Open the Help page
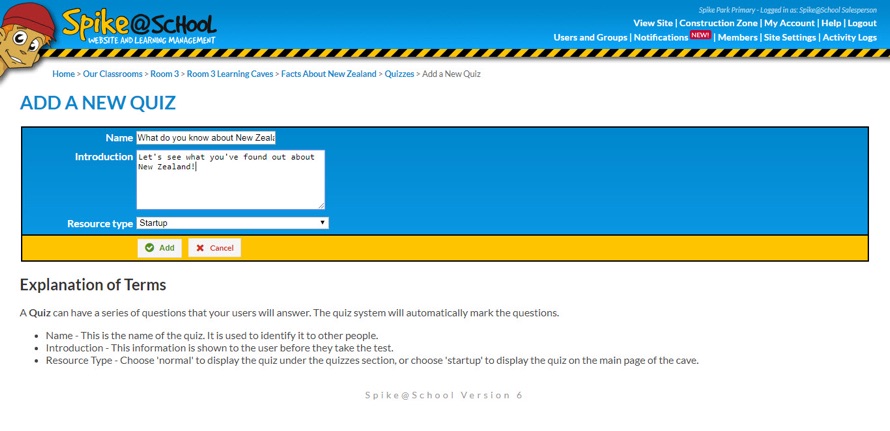Screen dimensions: 890x431 pos(831,23)
